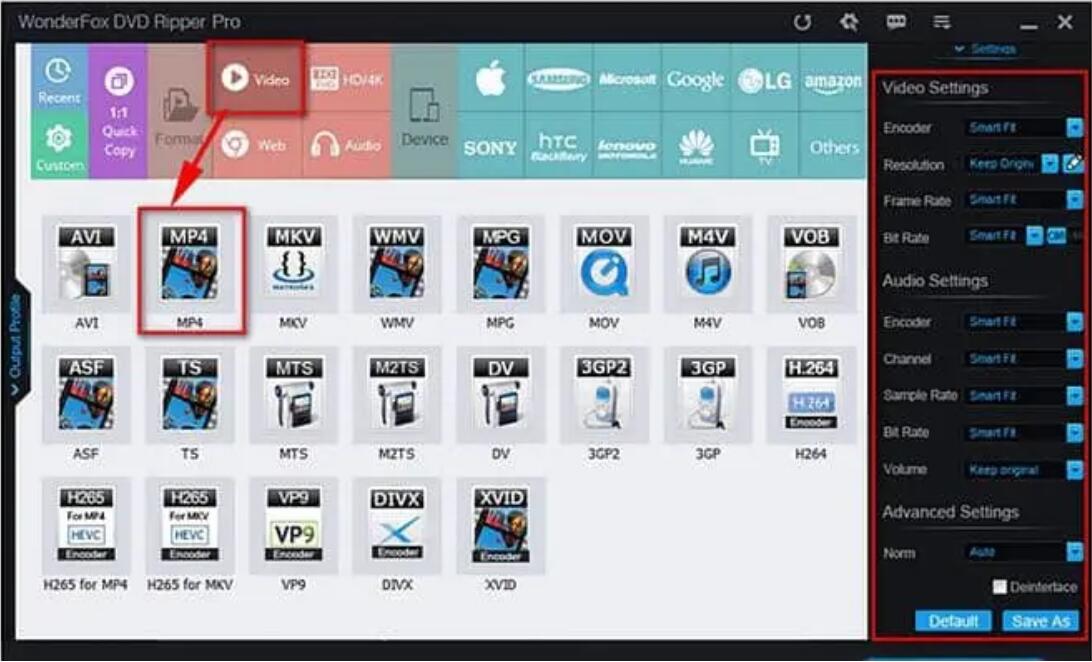Select the 1:1 Quick Copy tab
The height and width of the screenshot is (662, 1092).
118,111
